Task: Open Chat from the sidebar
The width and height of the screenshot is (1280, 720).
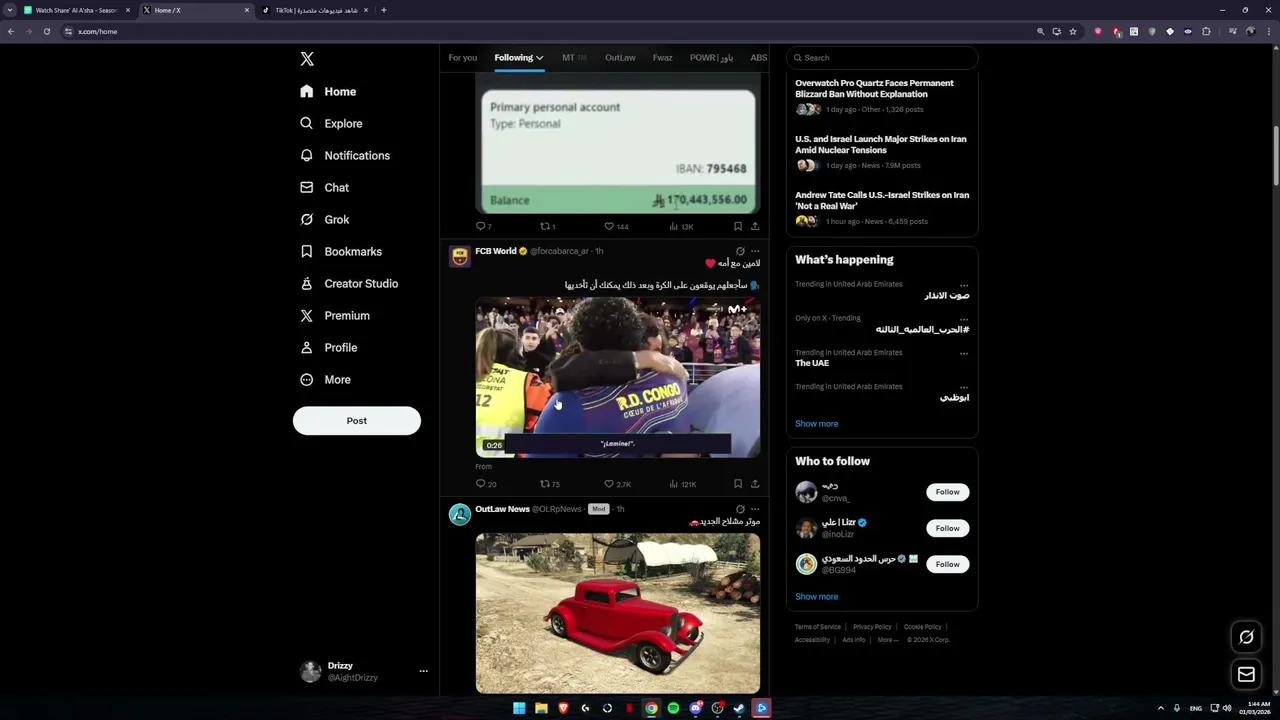Action: pyautogui.click(x=324, y=188)
